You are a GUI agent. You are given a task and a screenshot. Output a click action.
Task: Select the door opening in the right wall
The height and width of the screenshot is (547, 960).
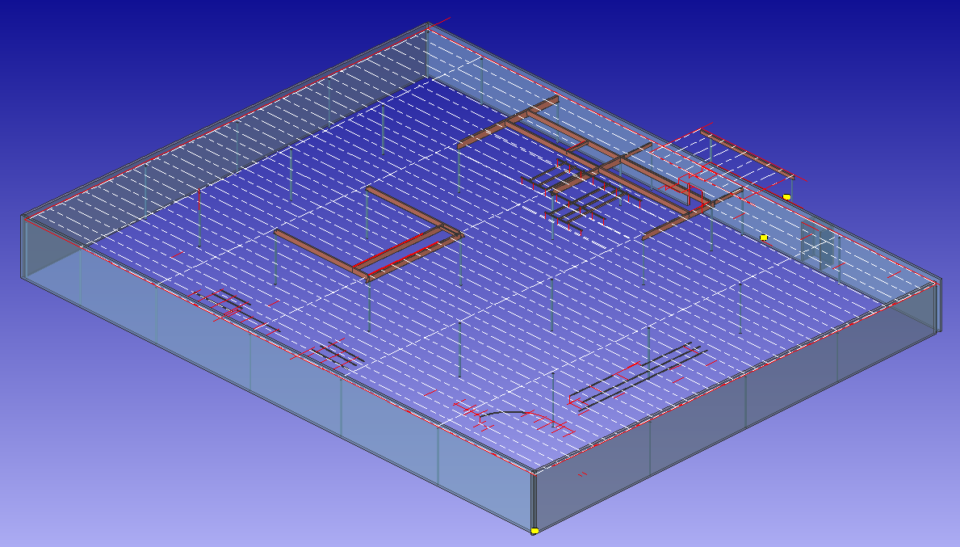coord(817,245)
